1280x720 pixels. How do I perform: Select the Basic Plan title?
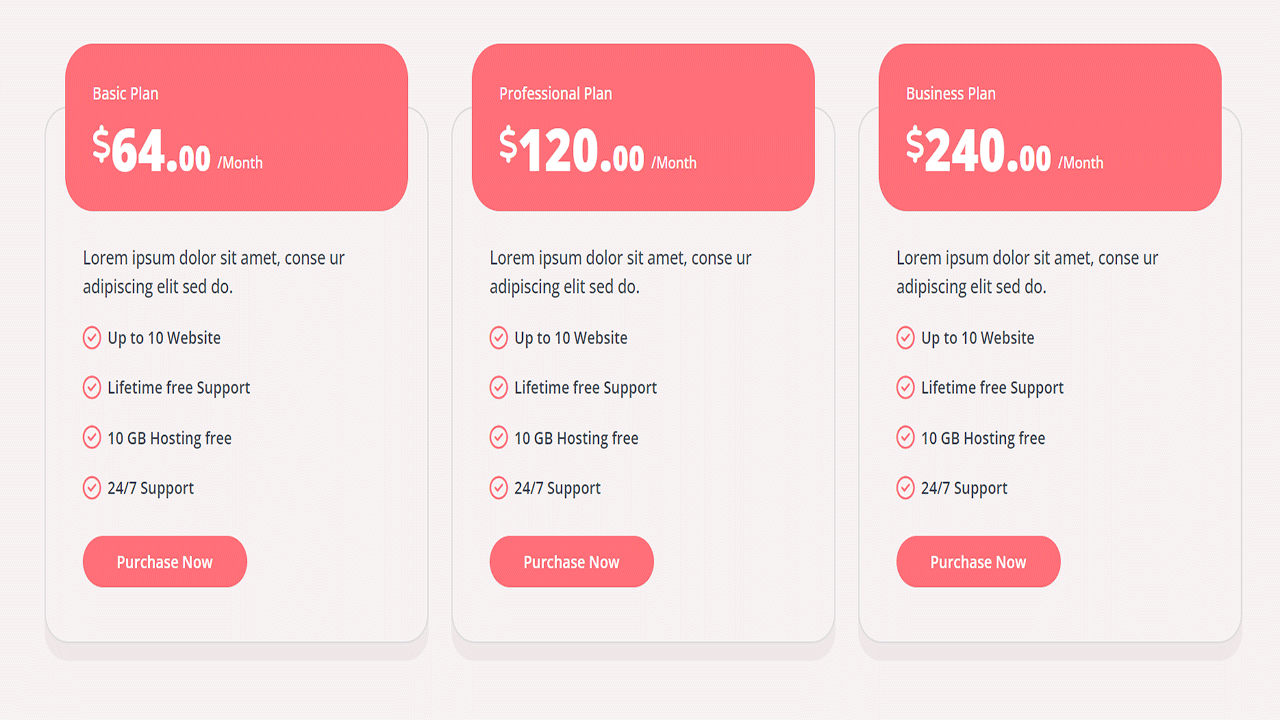pos(124,93)
